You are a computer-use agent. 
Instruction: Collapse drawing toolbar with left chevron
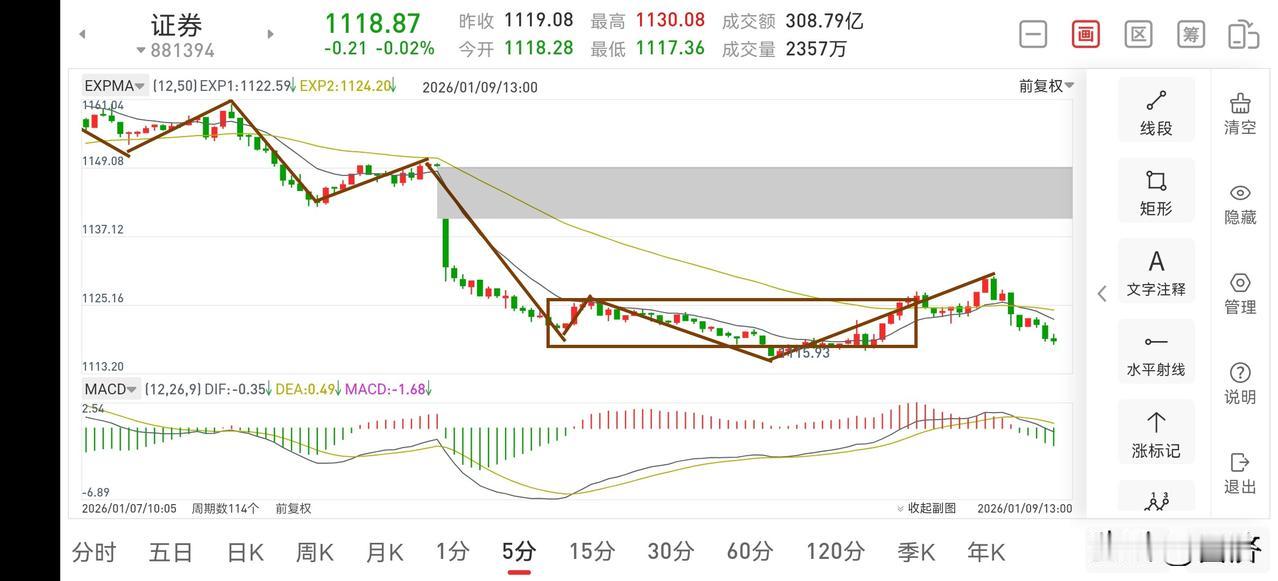tap(1102, 293)
